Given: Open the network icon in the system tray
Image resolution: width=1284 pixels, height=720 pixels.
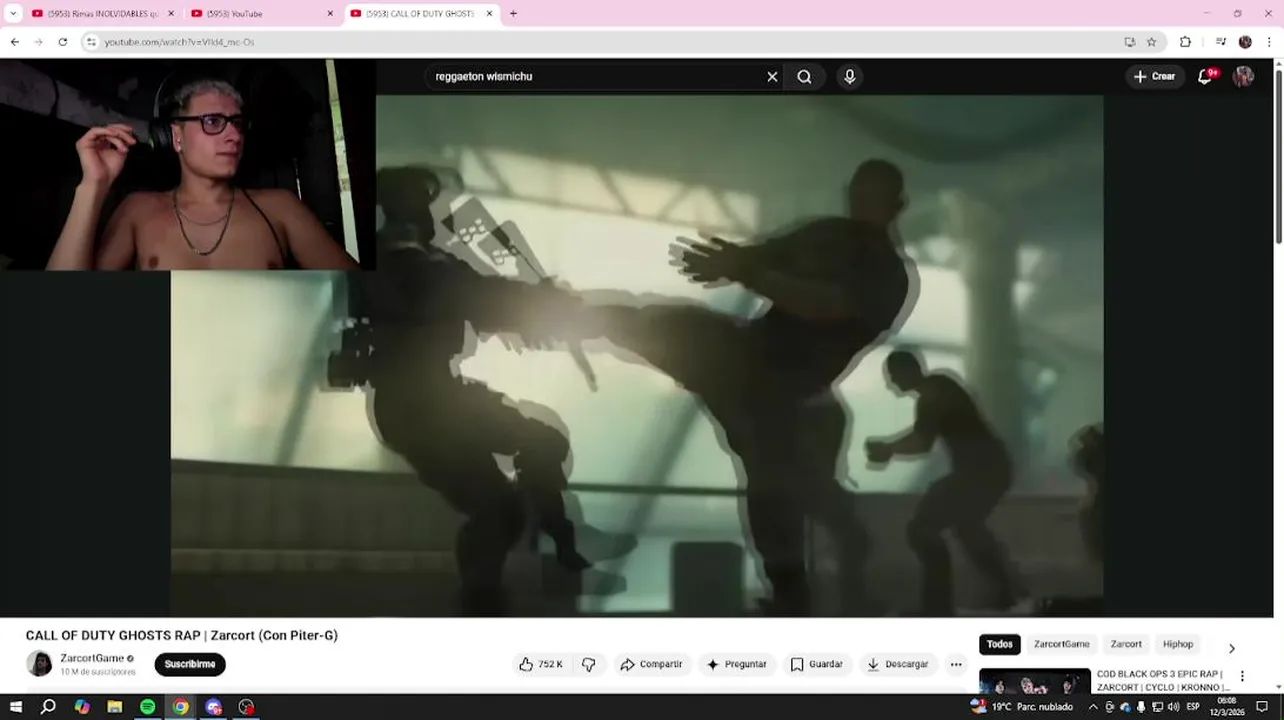Looking at the screenshot, I should 1157,707.
